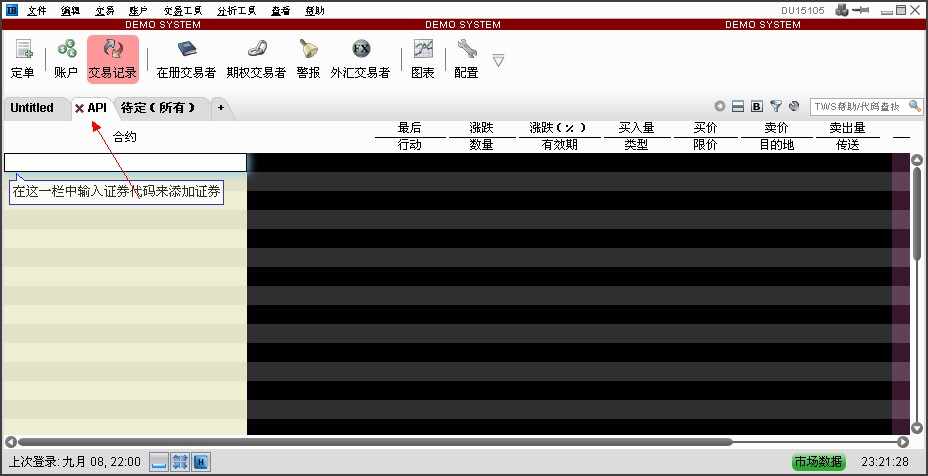Image resolution: width=928 pixels, height=476 pixels.
Task: Open the 分析工具 menu
Action: (237, 11)
